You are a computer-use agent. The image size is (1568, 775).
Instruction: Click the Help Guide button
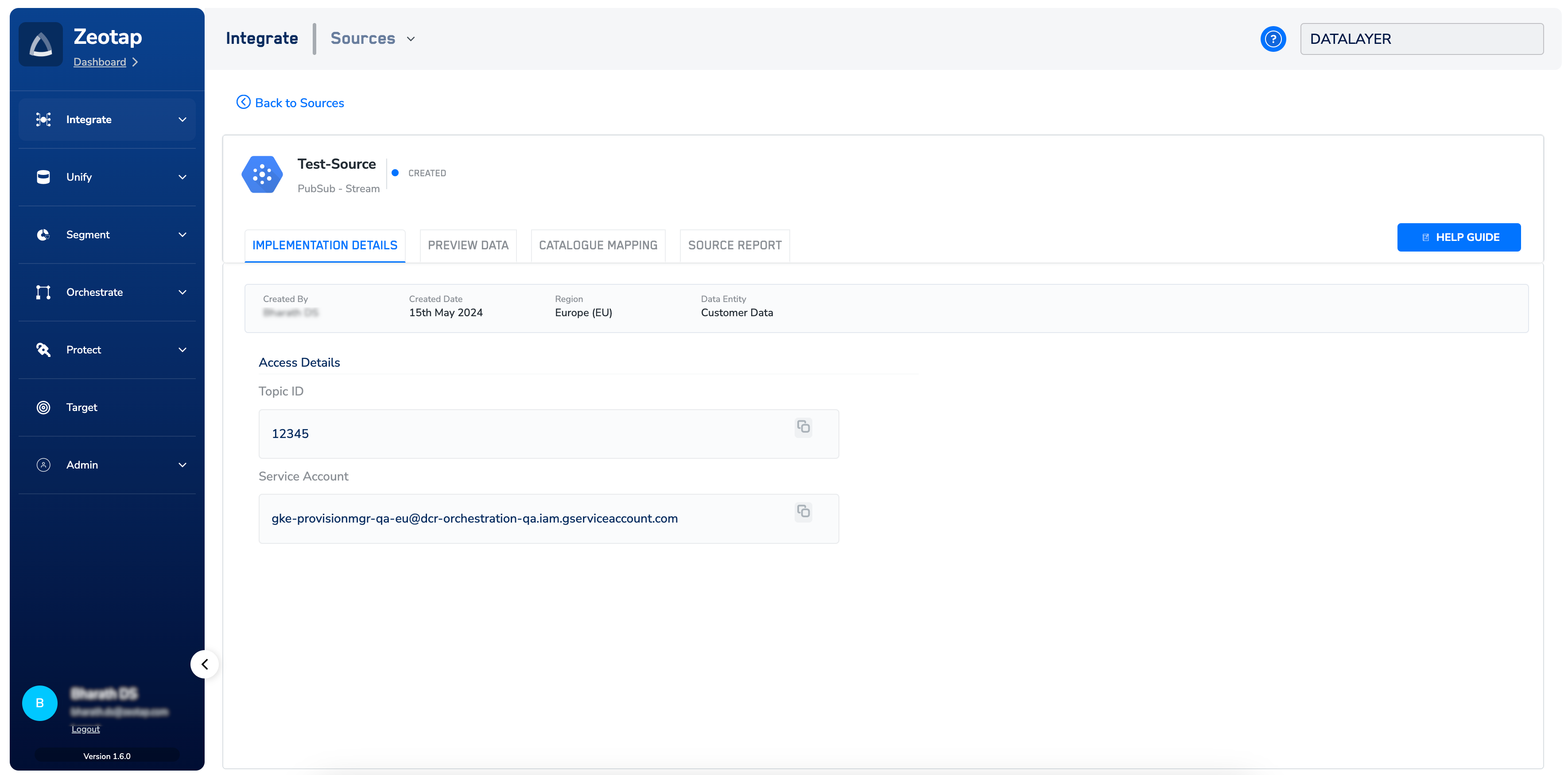(x=1459, y=237)
